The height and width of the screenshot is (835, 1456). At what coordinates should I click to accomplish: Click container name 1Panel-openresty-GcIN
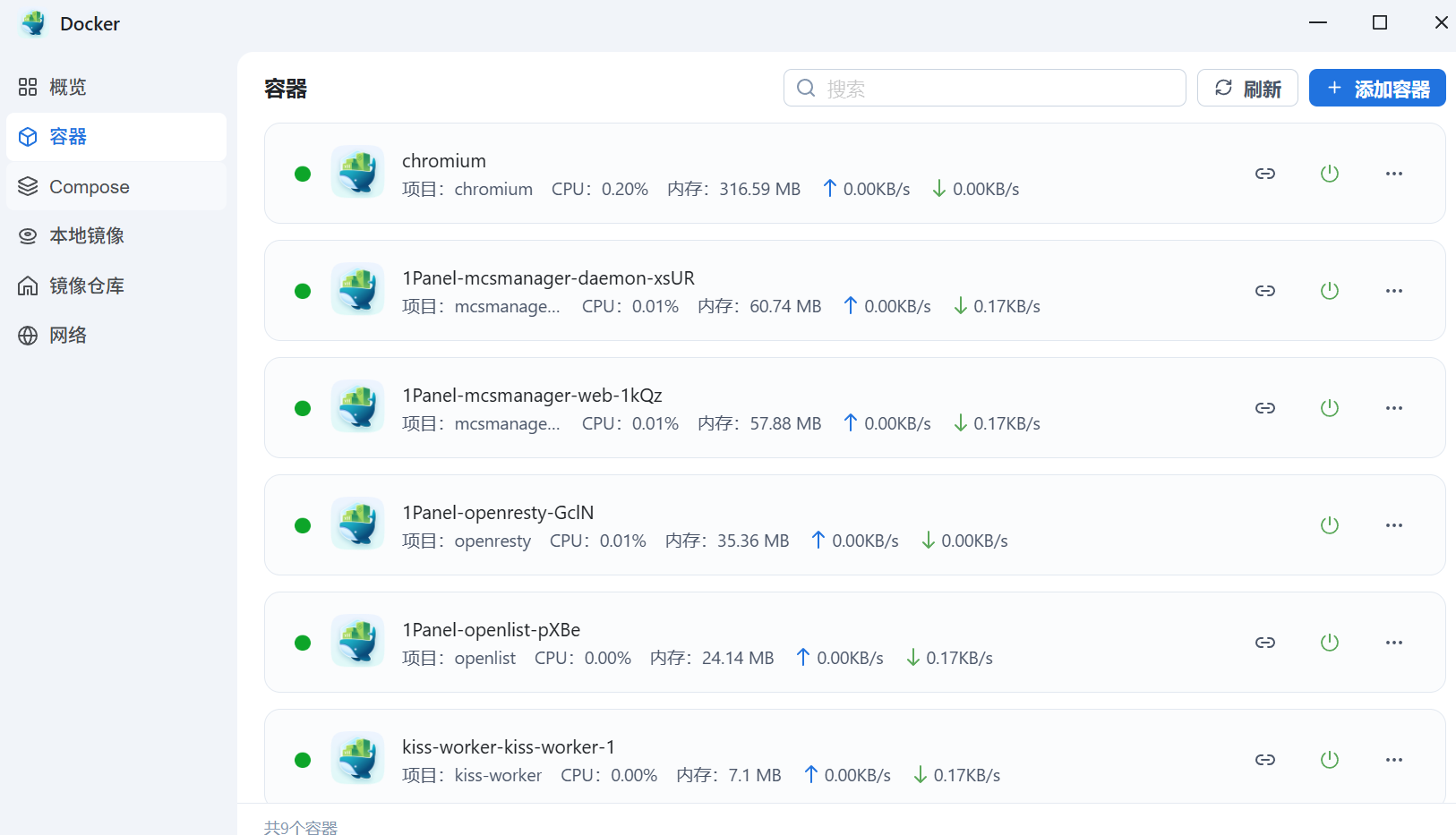(x=498, y=513)
